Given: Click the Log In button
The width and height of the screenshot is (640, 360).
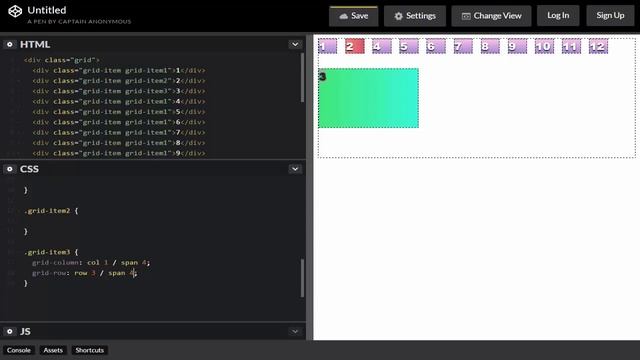Looking at the screenshot, I should (558, 16).
